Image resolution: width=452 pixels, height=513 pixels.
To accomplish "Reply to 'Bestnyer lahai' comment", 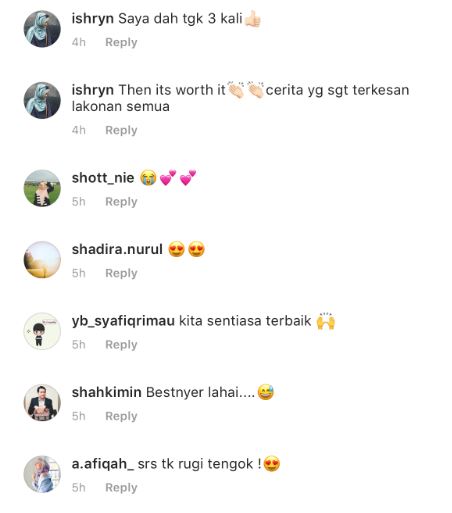I will (121, 416).
